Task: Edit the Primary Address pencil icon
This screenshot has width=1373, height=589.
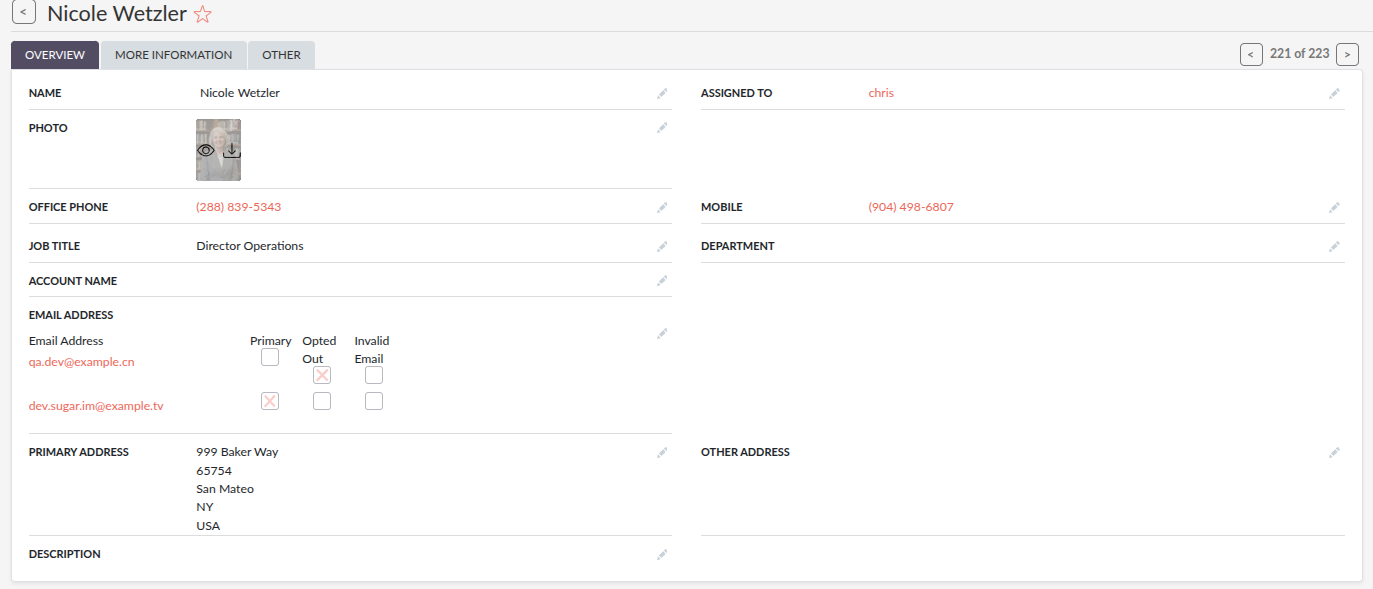Action: 662,452
